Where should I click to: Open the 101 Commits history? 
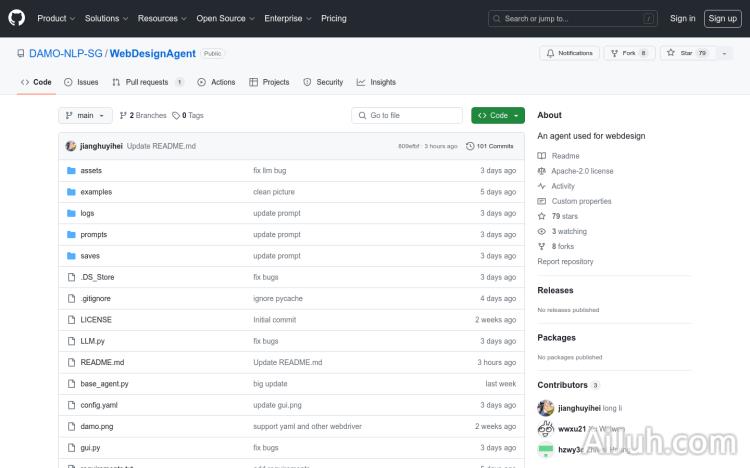tap(490, 146)
